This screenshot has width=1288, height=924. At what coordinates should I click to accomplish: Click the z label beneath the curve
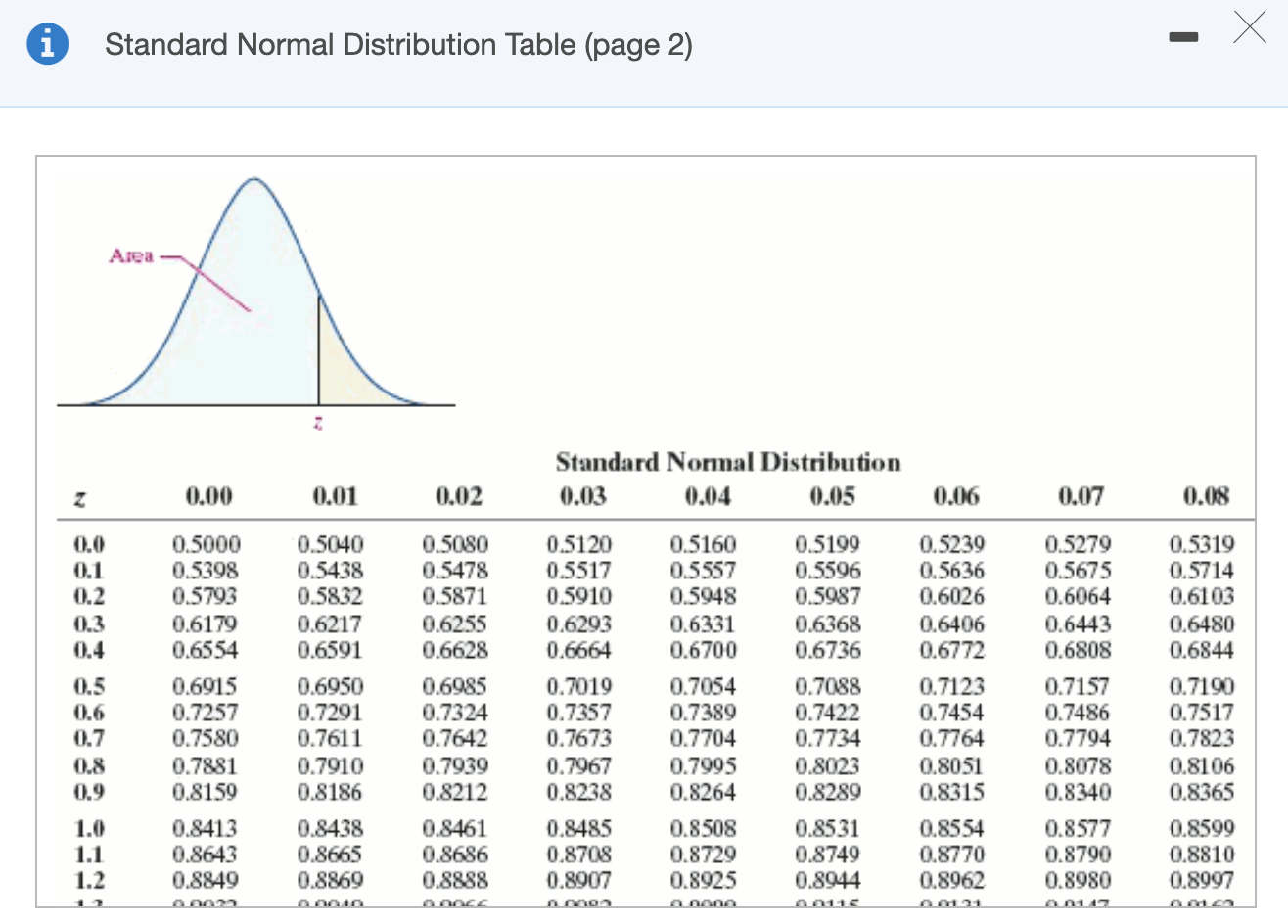point(317,422)
